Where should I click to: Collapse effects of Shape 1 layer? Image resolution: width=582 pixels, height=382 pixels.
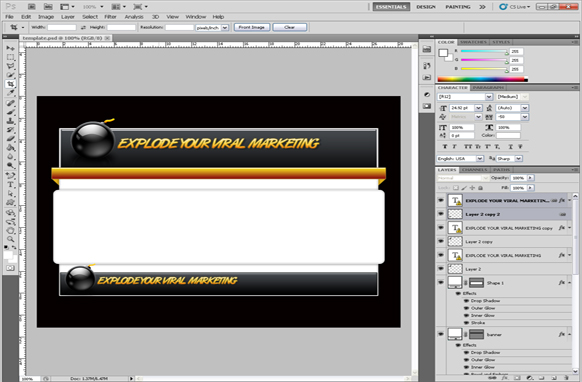pyautogui.click(x=569, y=283)
